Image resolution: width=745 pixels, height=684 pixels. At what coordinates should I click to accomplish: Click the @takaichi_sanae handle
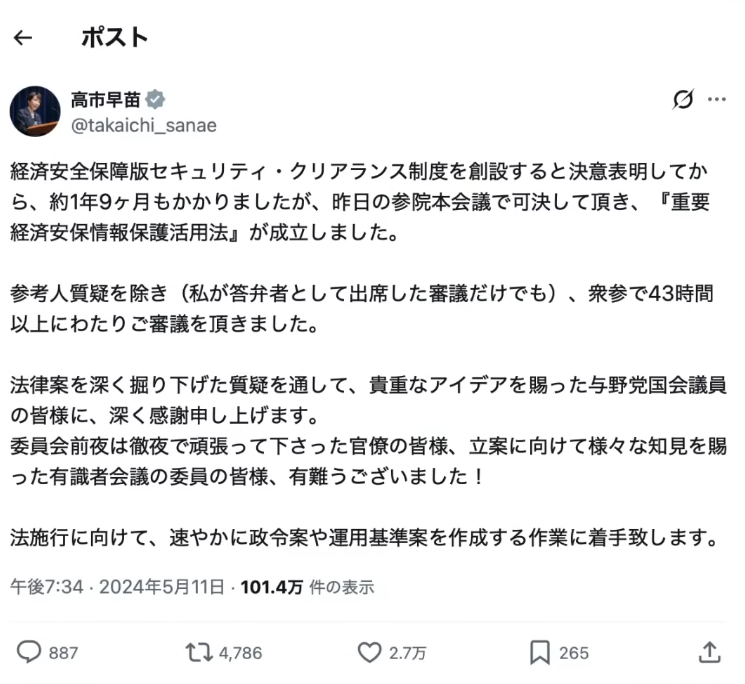(143, 124)
